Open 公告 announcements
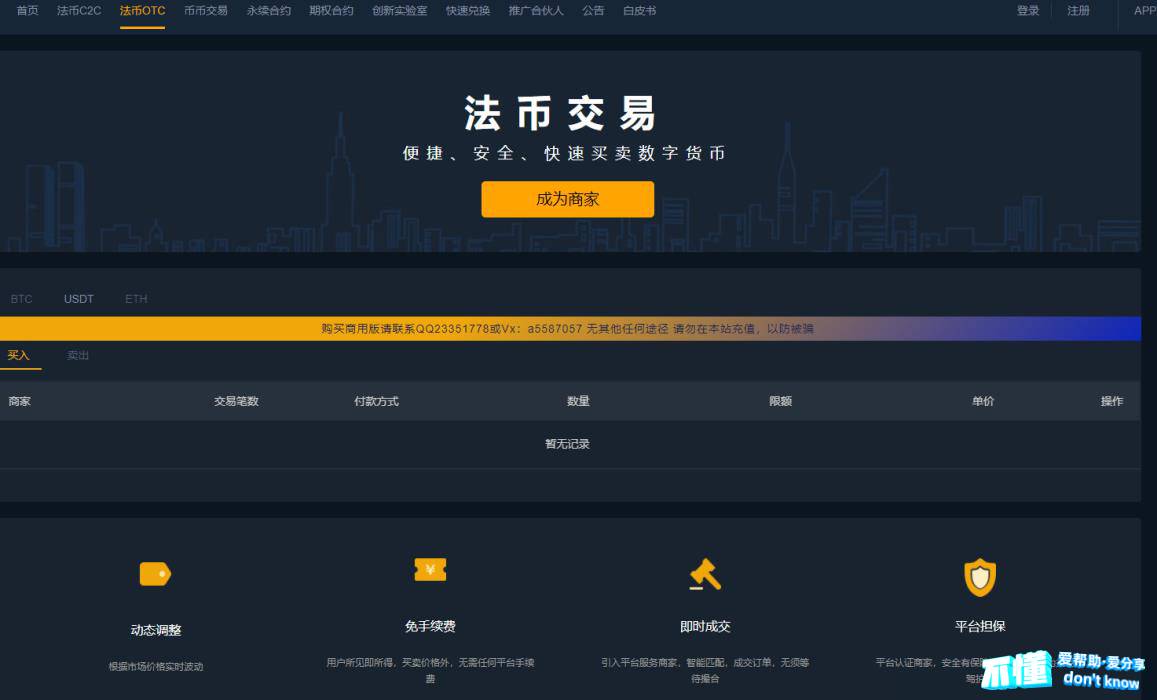This screenshot has width=1157, height=700. pyautogui.click(x=593, y=10)
